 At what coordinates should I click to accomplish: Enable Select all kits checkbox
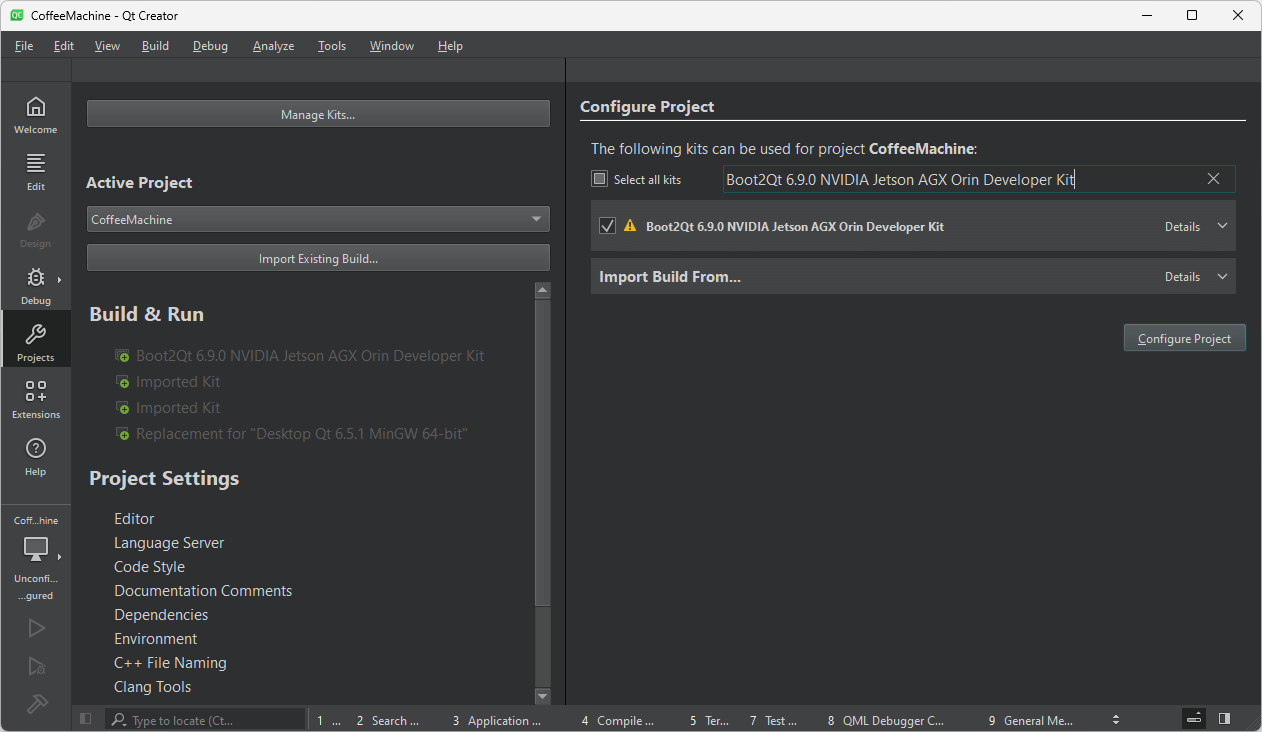(x=600, y=180)
